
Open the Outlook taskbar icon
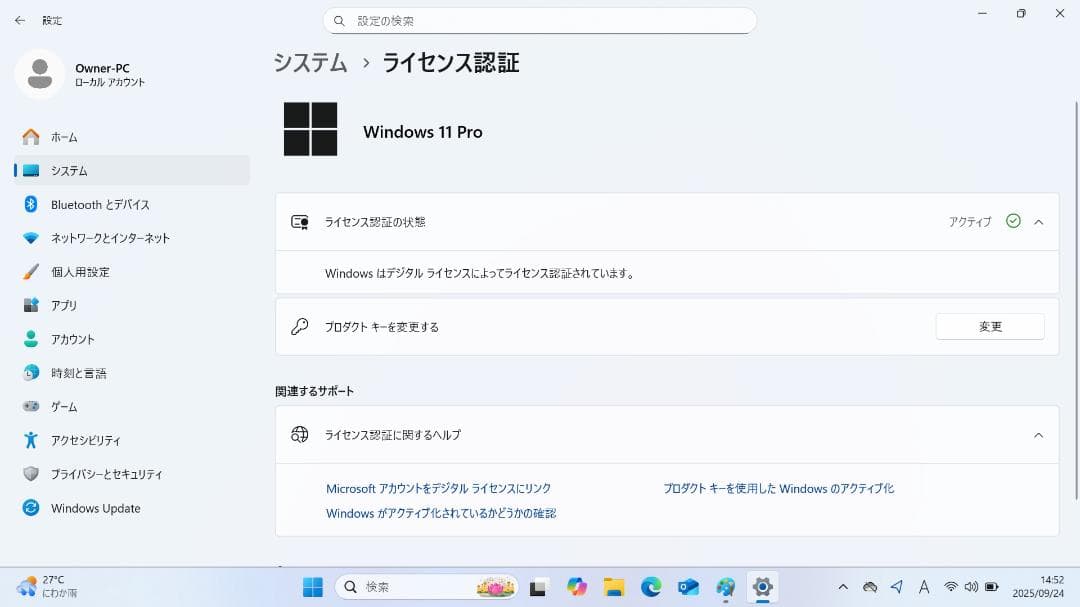[688, 587]
